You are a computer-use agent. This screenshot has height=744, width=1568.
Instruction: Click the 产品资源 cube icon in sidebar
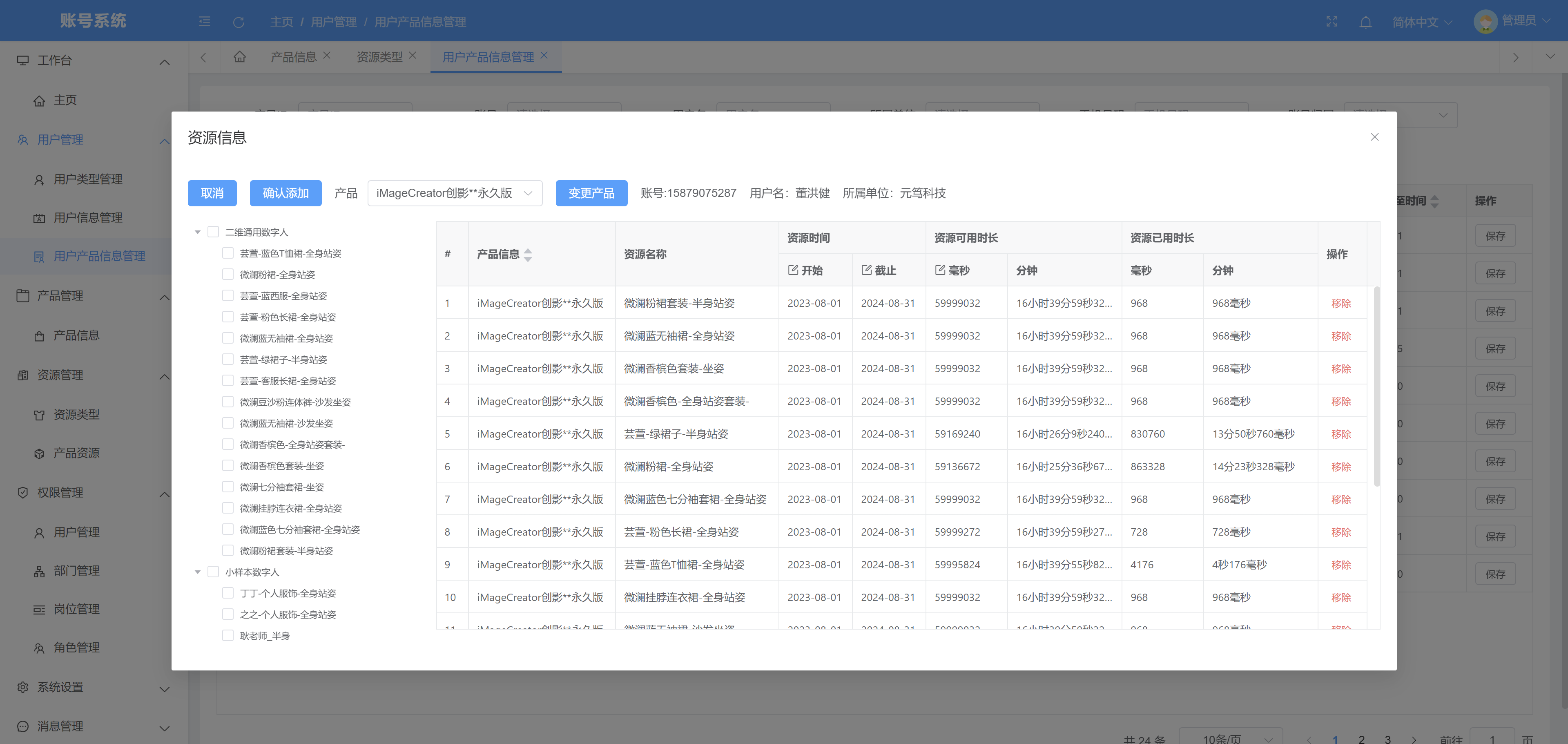[x=39, y=454]
